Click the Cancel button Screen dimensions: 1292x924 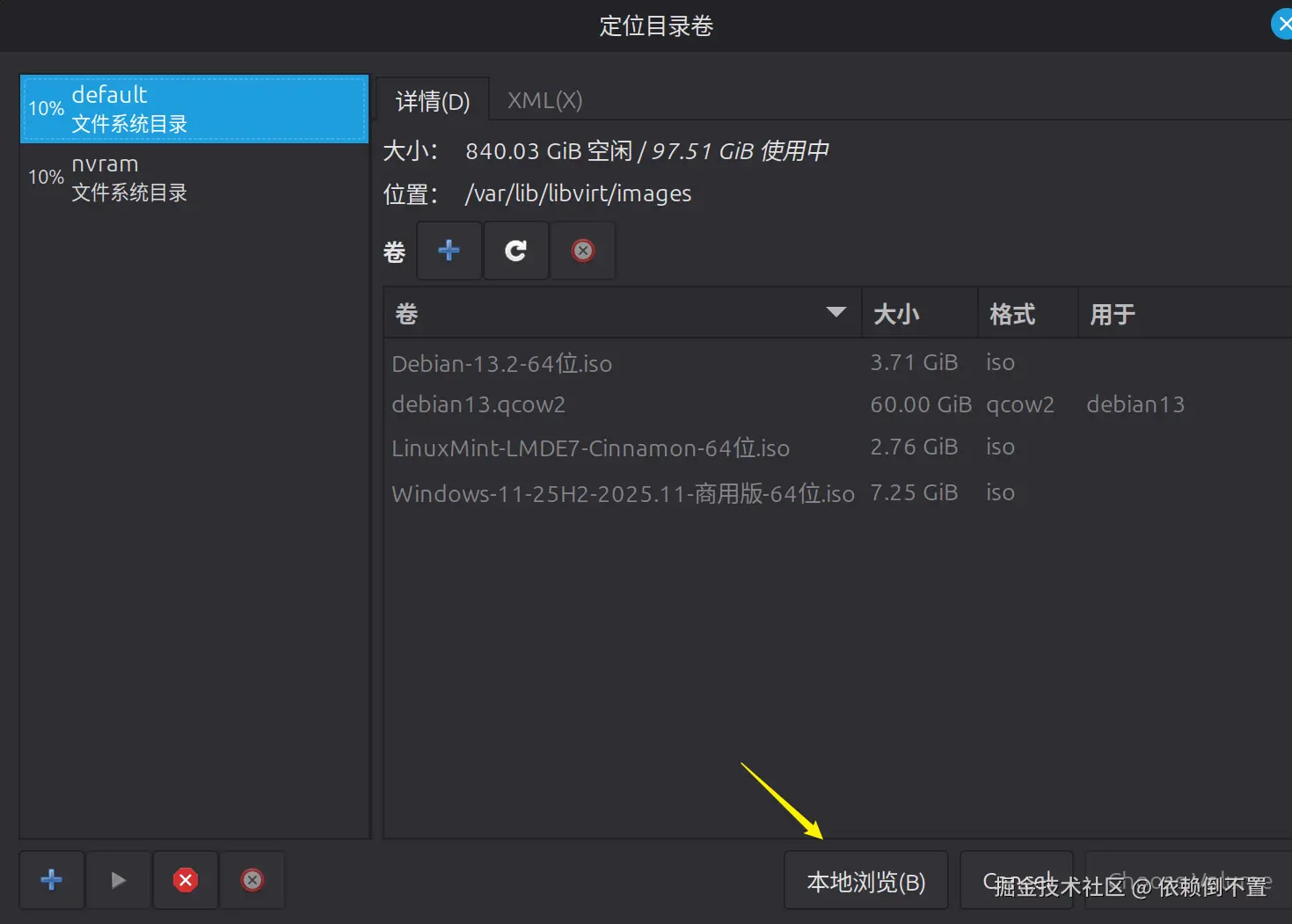tap(1017, 881)
